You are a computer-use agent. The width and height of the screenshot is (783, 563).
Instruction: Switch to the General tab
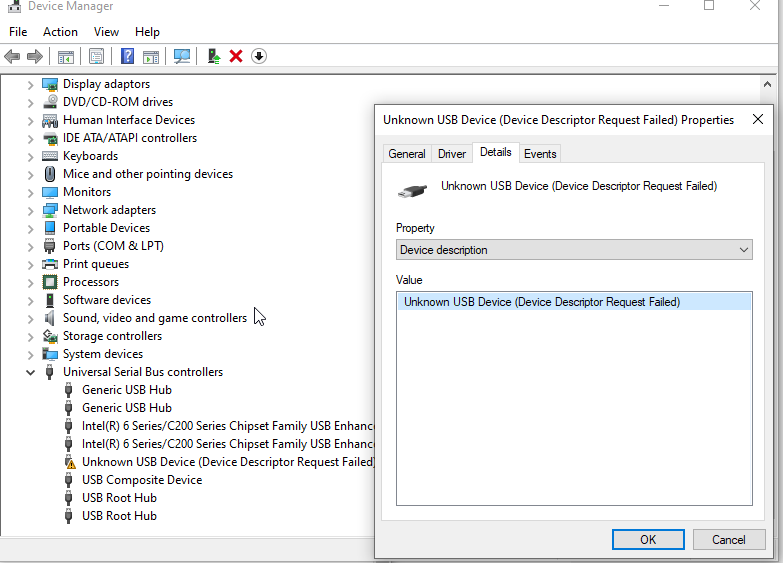[407, 154]
